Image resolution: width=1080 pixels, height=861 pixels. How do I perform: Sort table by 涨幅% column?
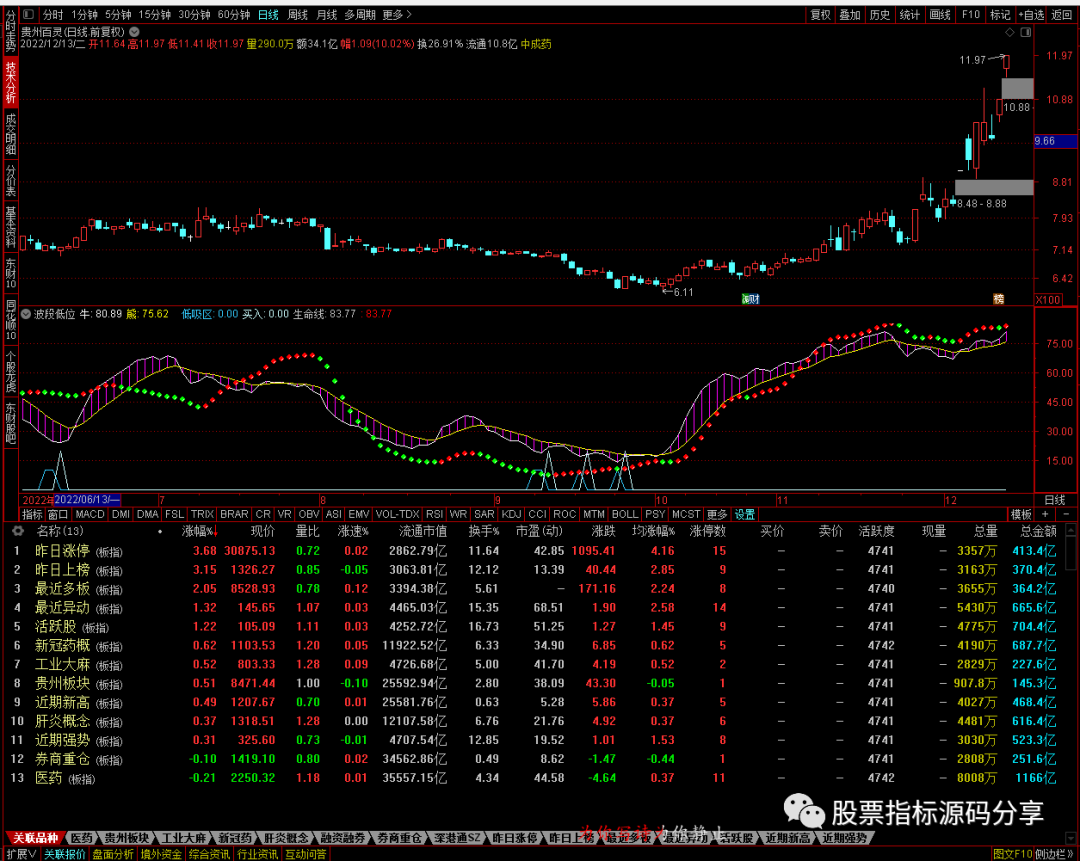click(x=198, y=531)
